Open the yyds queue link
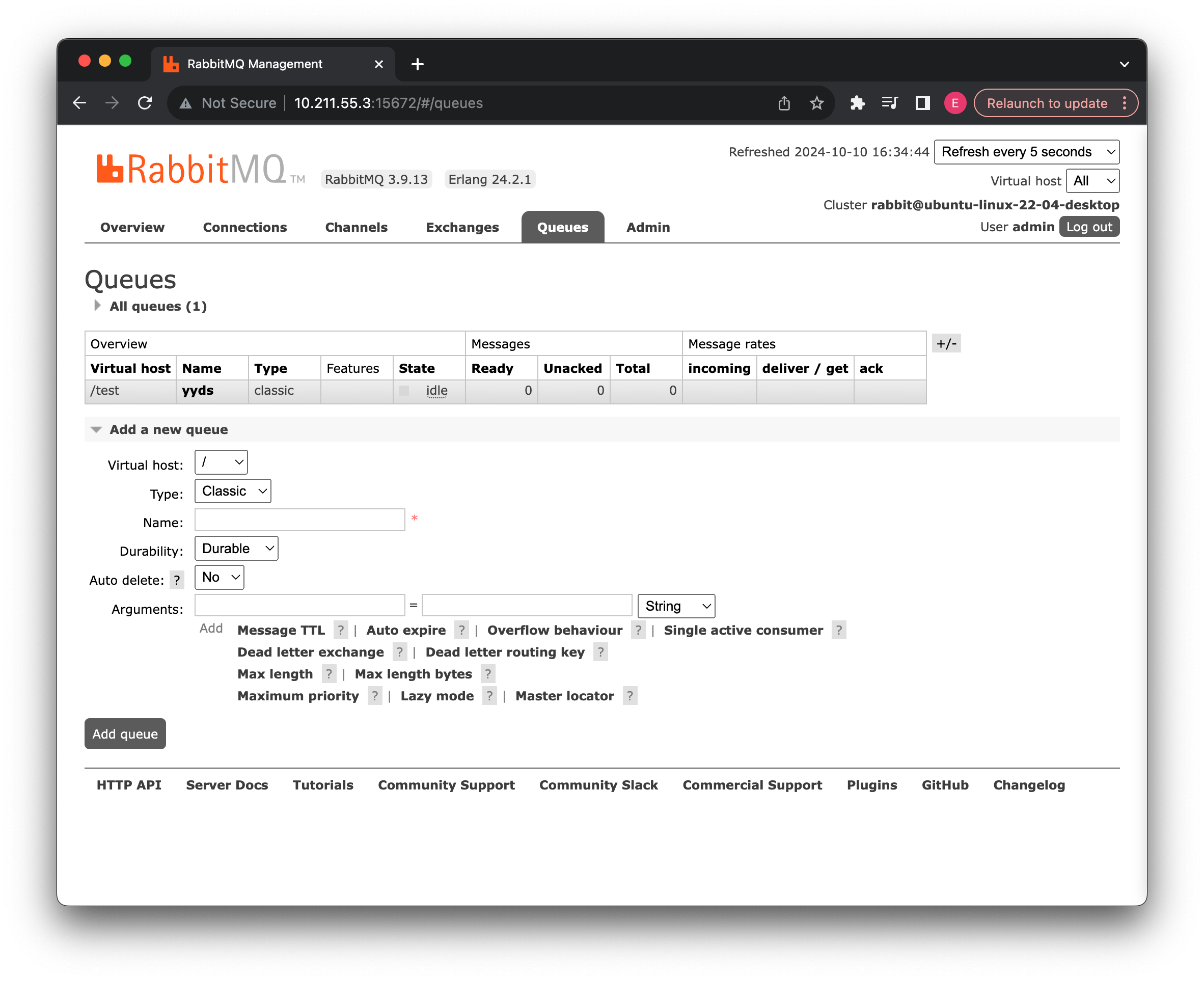The height and width of the screenshot is (981, 1204). click(x=197, y=391)
